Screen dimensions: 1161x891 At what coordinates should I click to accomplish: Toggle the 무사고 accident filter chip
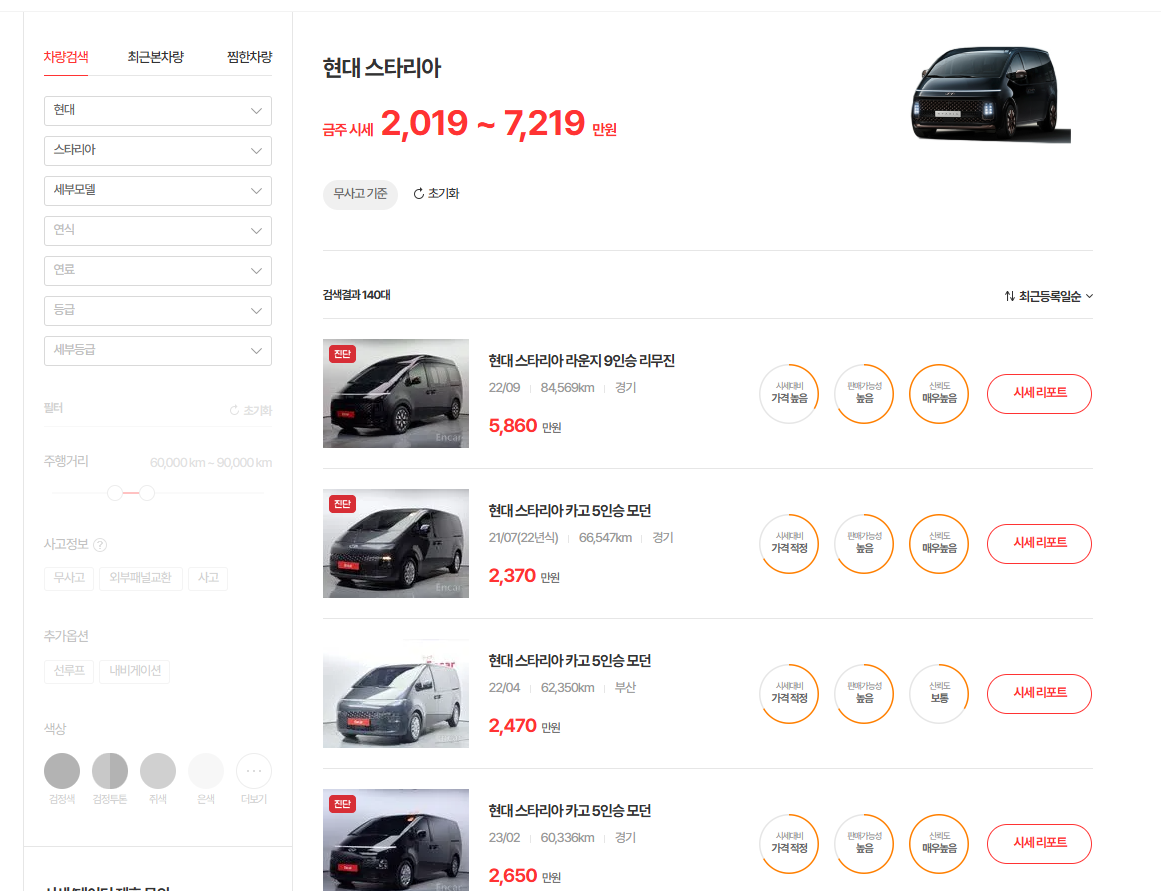pyautogui.click(x=69, y=578)
